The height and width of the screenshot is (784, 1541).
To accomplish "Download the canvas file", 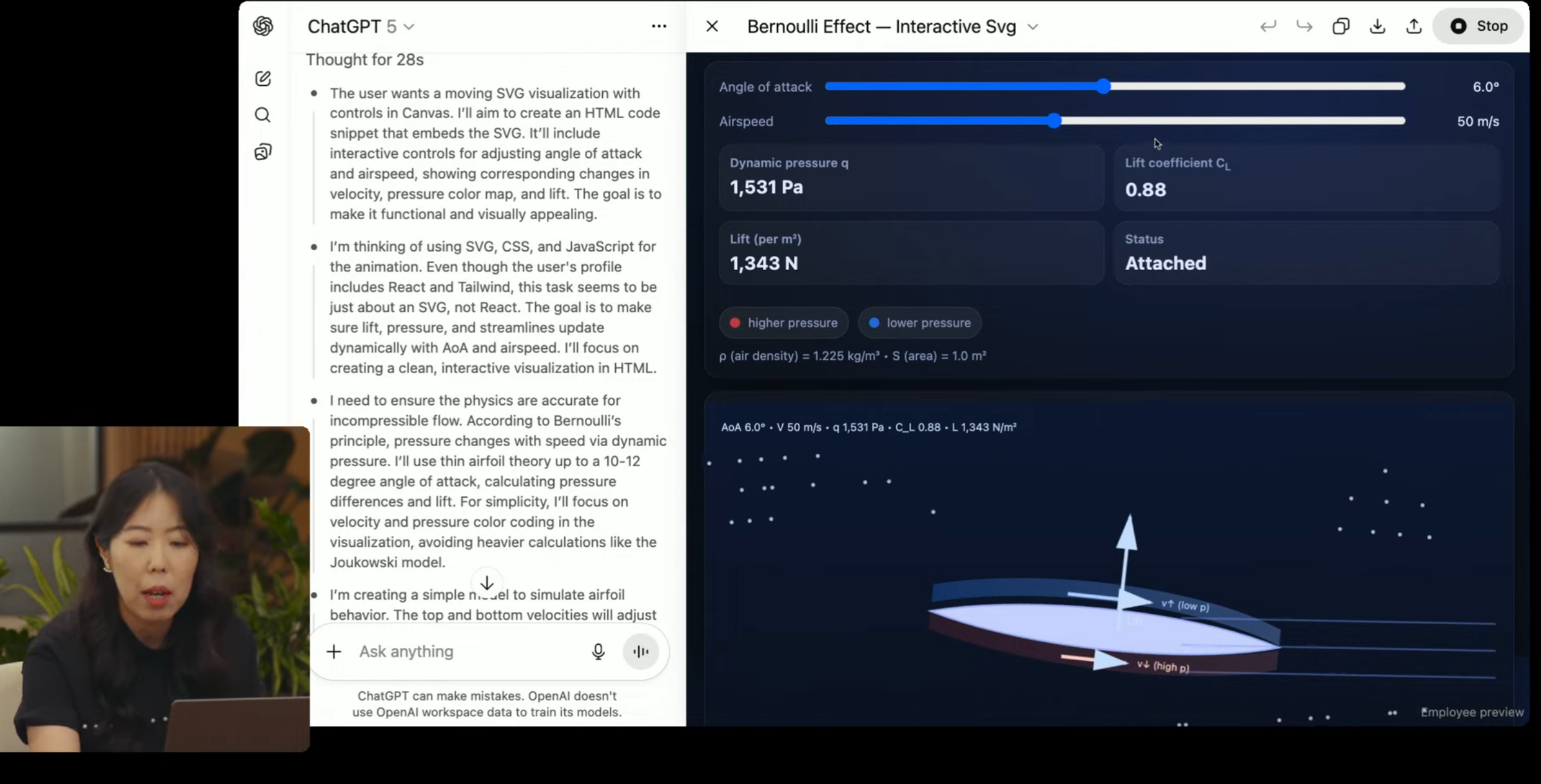I will [x=1377, y=26].
